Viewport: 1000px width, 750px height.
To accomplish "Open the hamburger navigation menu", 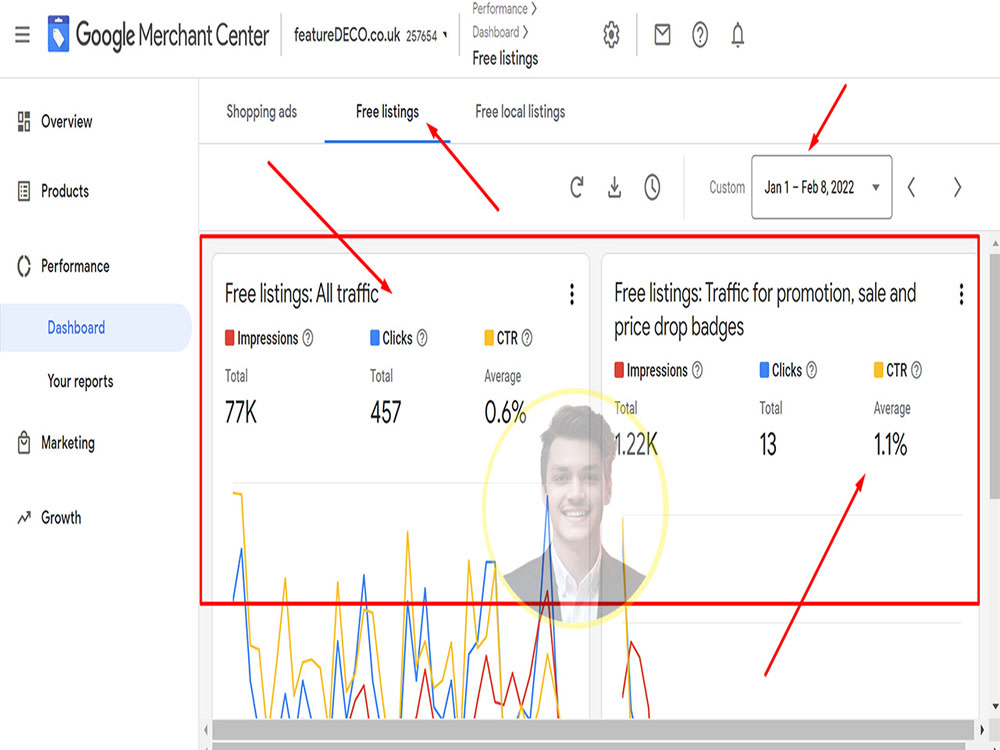I will (22, 34).
